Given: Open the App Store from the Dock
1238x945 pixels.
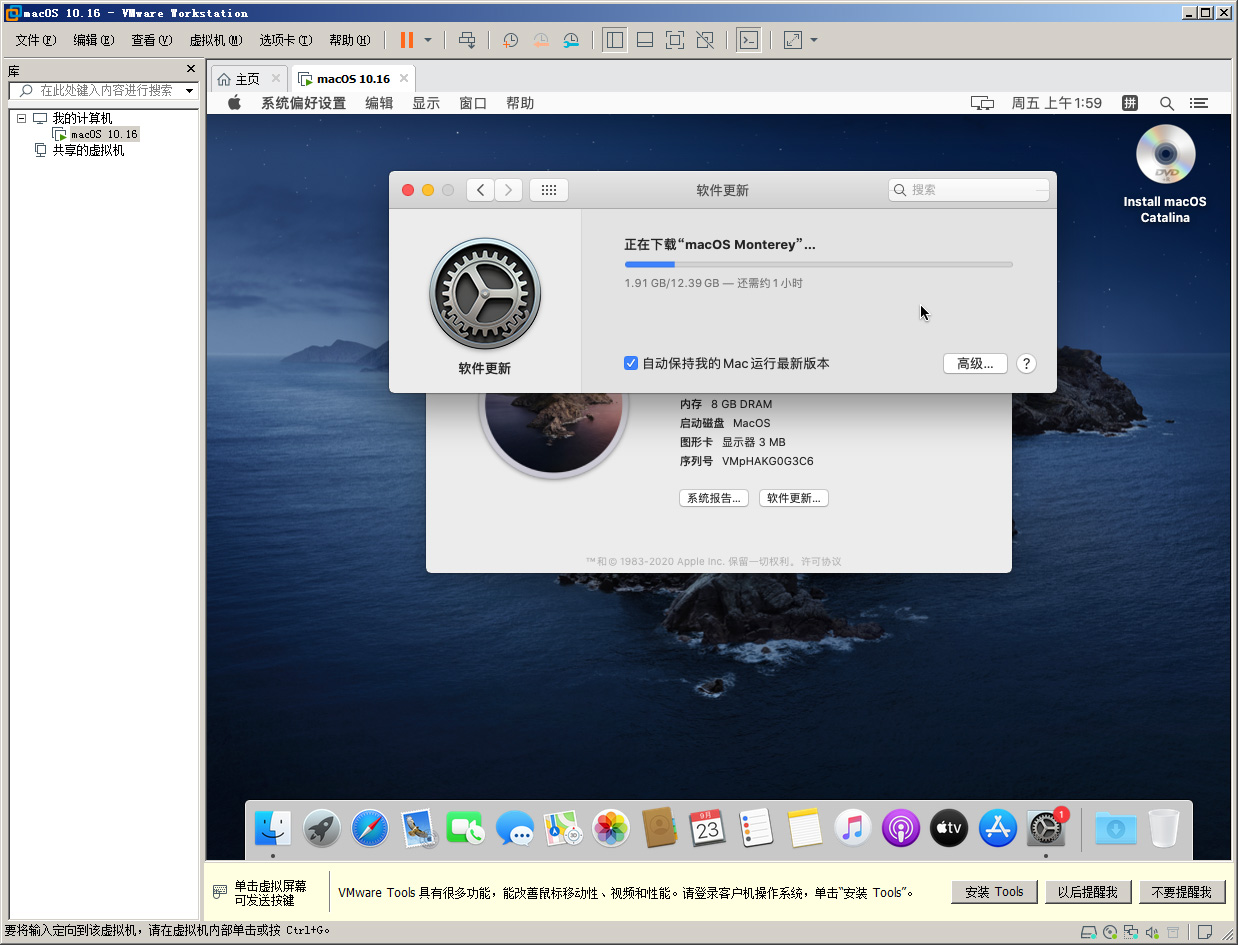Looking at the screenshot, I should pos(998,828).
